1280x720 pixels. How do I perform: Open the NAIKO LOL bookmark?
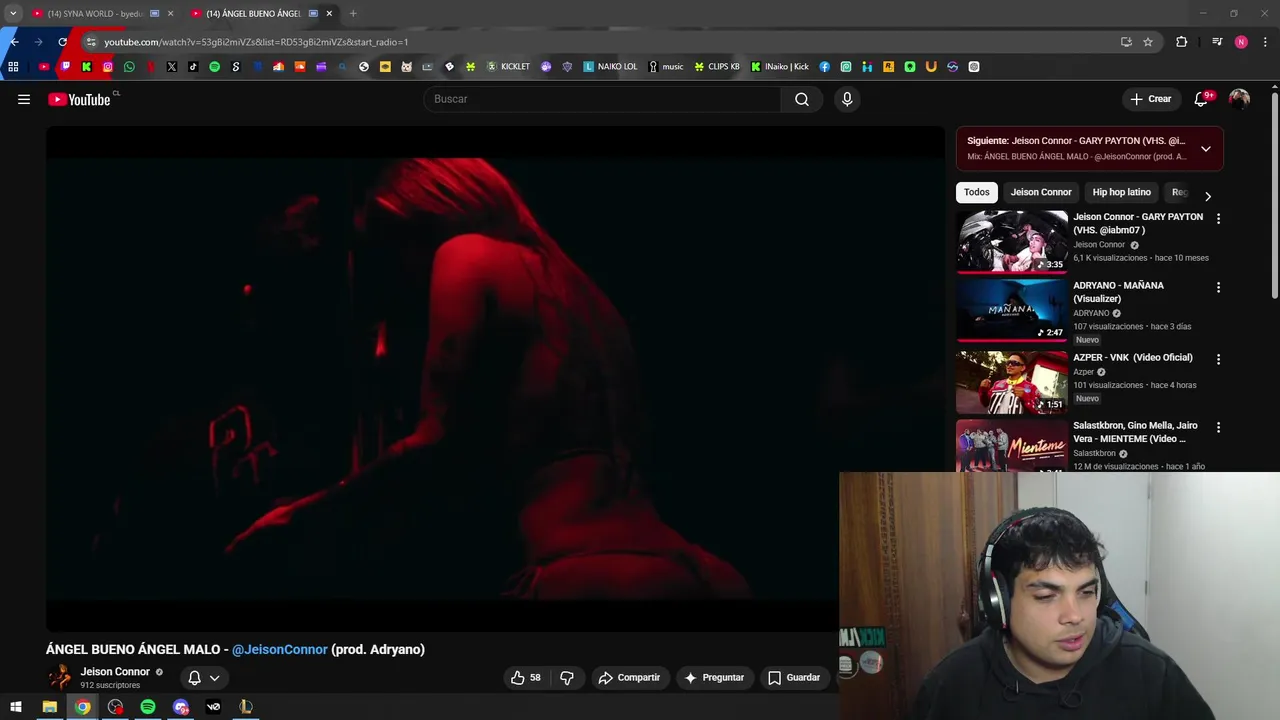(x=610, y=67)
